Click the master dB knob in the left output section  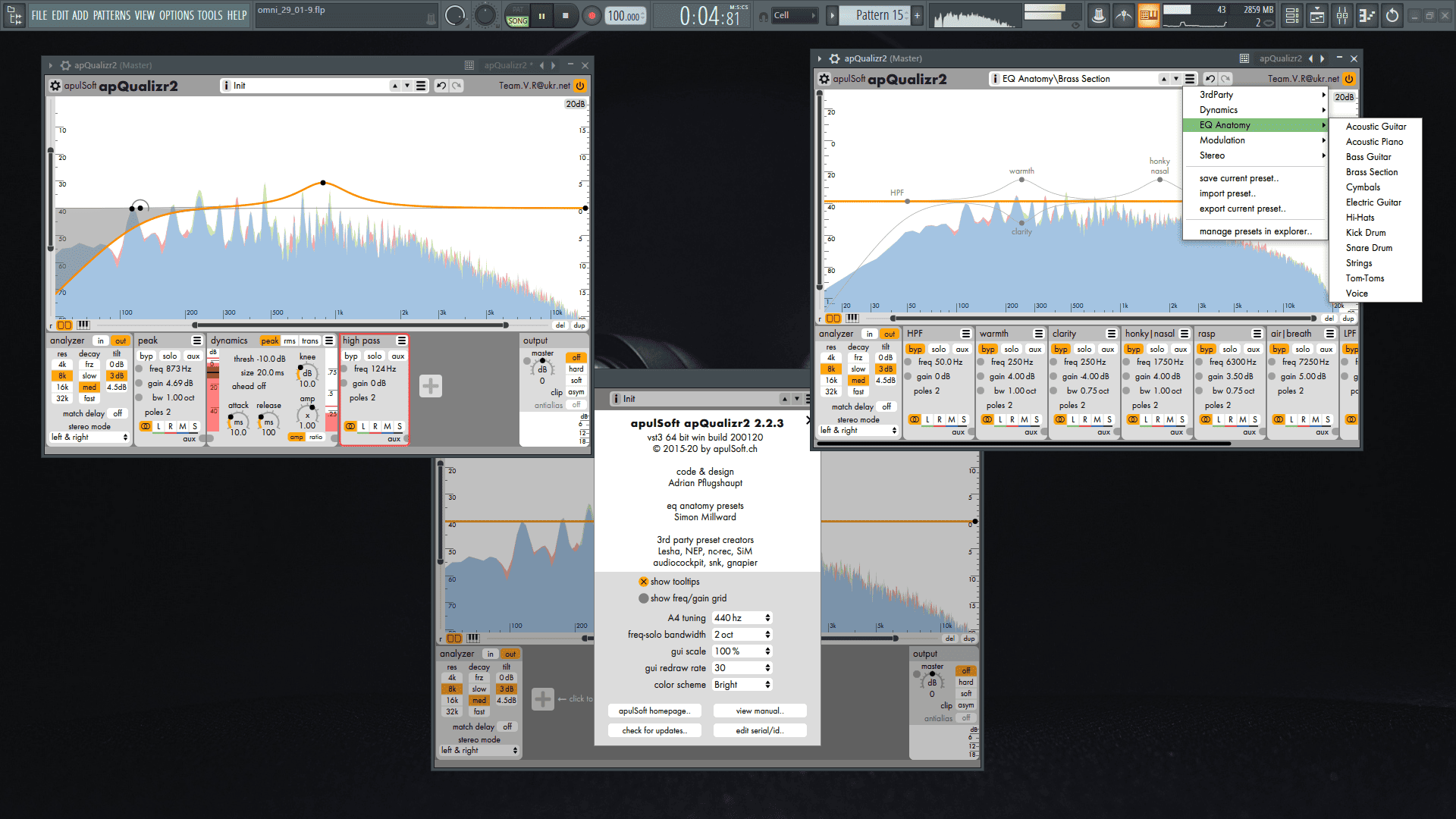pos(542,369)
